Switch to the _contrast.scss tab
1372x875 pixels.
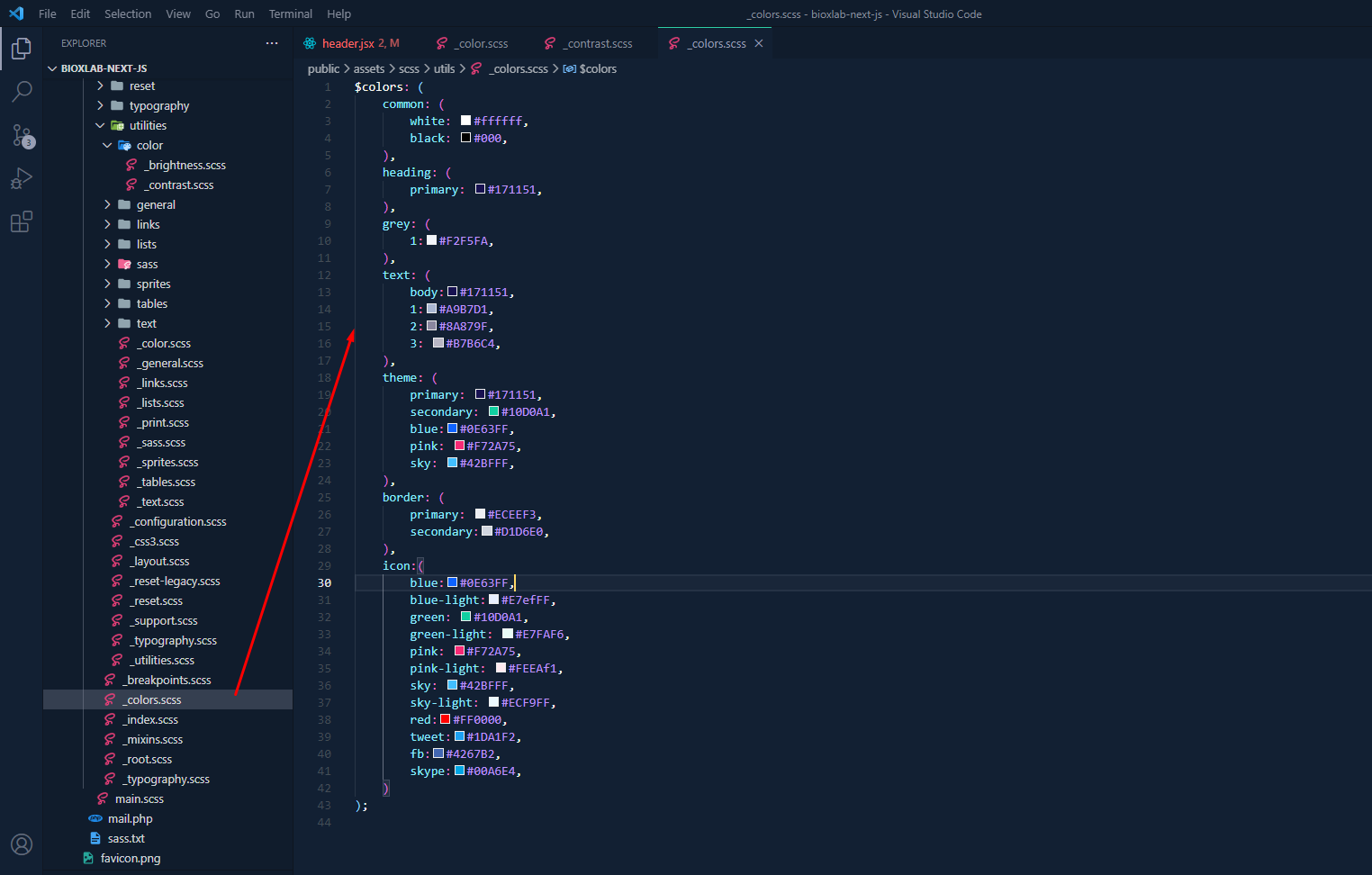(x=599, y=43)
